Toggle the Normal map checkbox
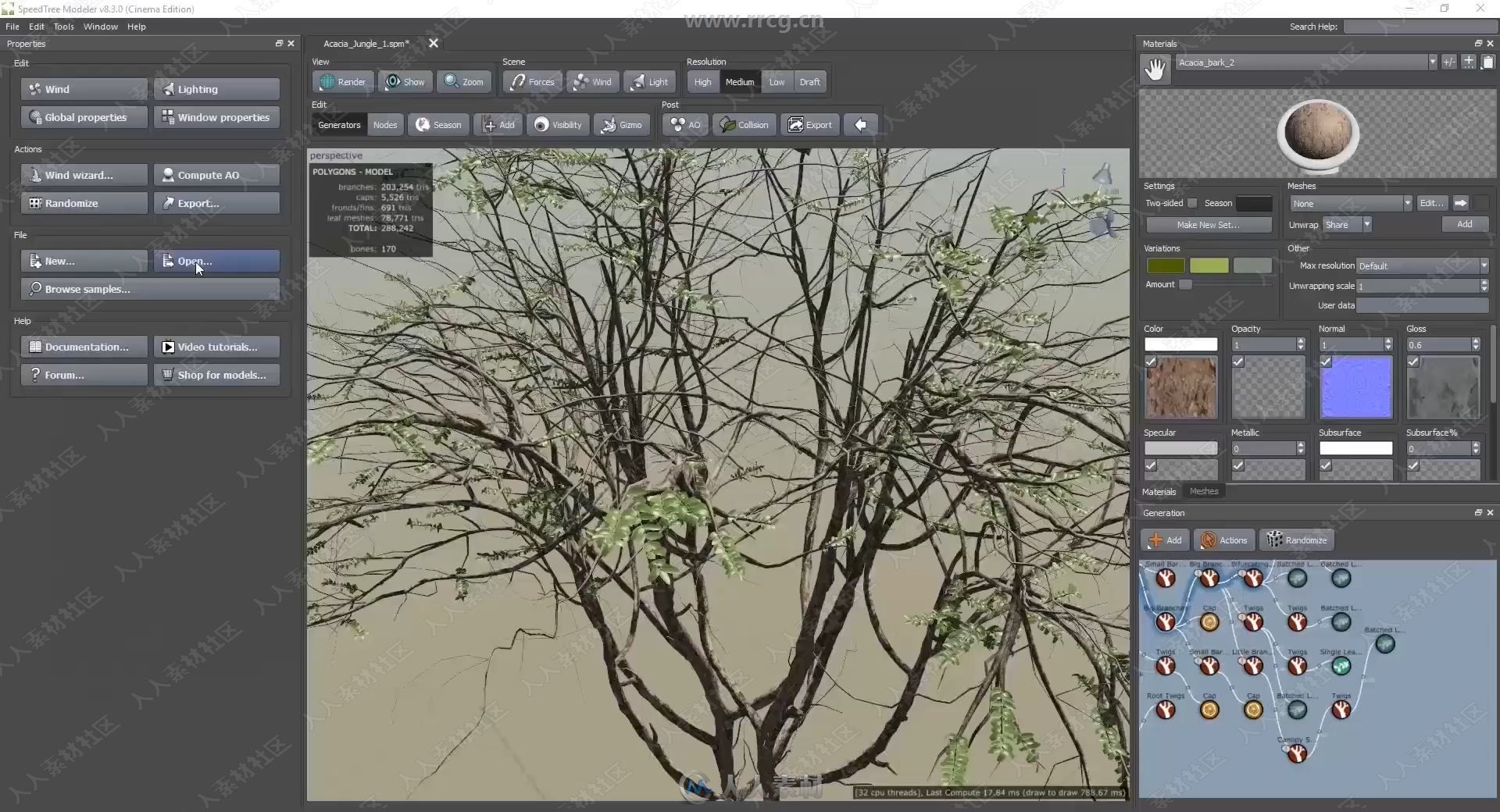This screenshot has width=1500, height=812. (1326, 361)
